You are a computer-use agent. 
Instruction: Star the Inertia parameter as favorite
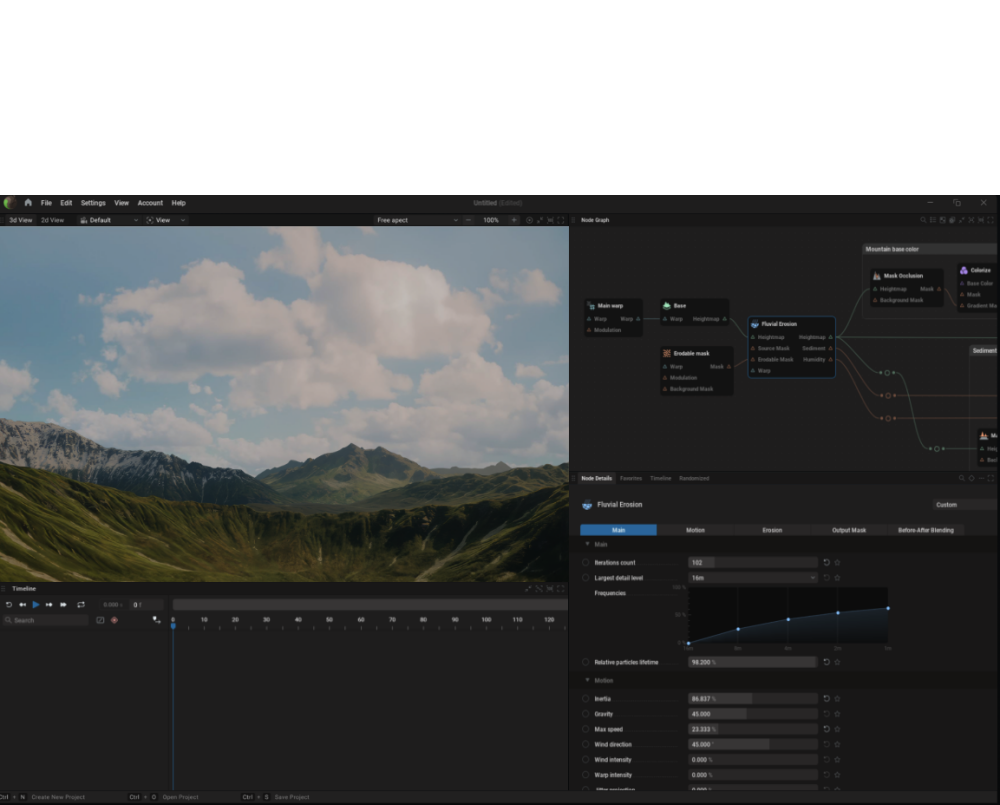pyautogui.click(x=837, y=699)
